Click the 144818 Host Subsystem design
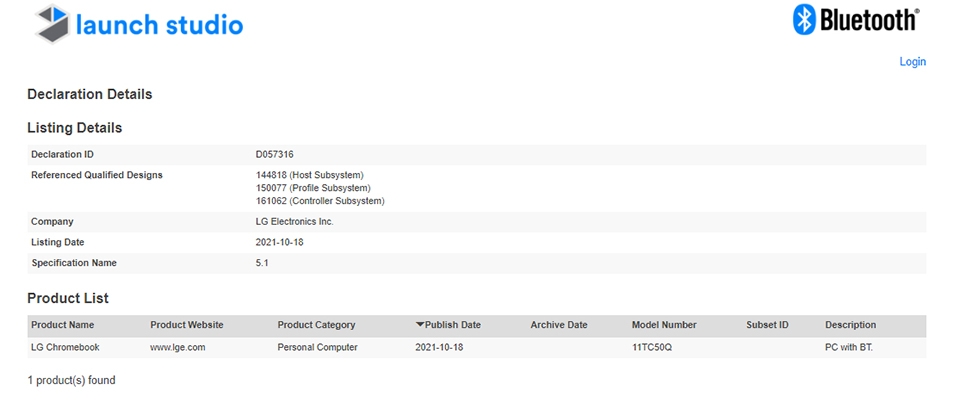The image size is (960, 409). point(309,175)
